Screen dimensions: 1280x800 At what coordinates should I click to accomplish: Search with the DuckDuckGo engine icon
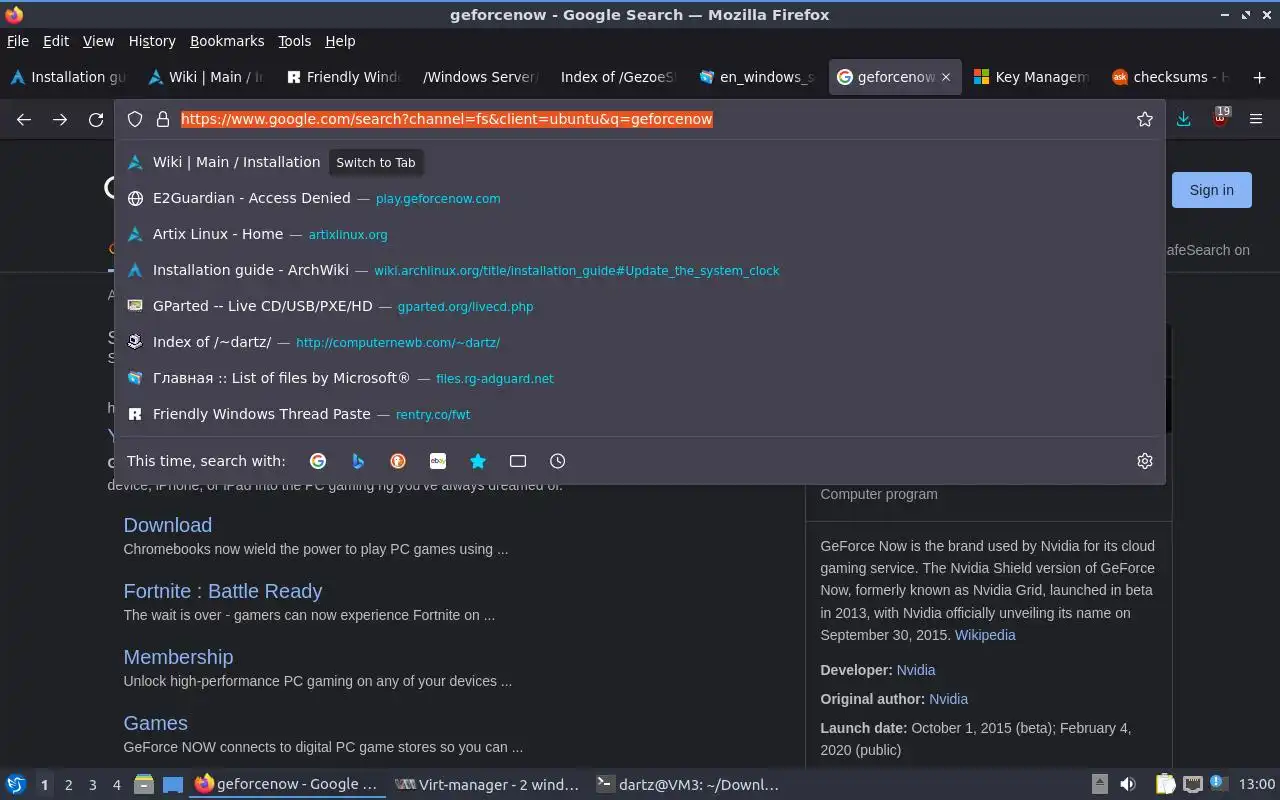398,461
